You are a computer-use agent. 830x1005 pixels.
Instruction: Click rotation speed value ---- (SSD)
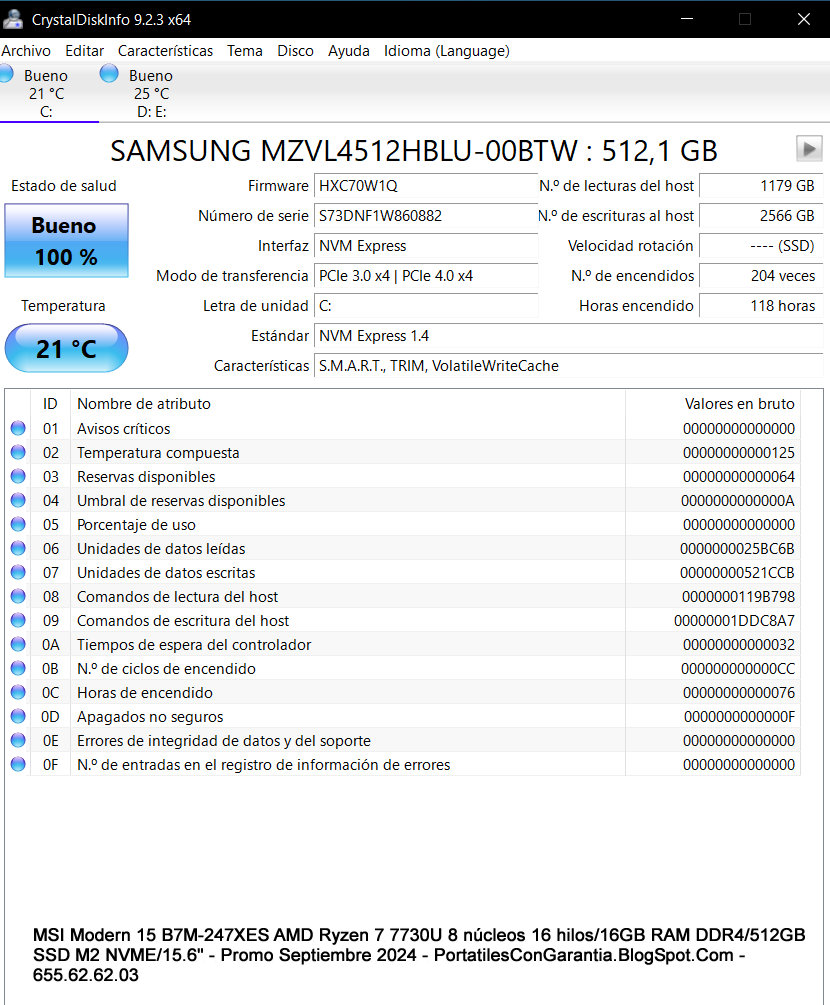click(761, 246)
